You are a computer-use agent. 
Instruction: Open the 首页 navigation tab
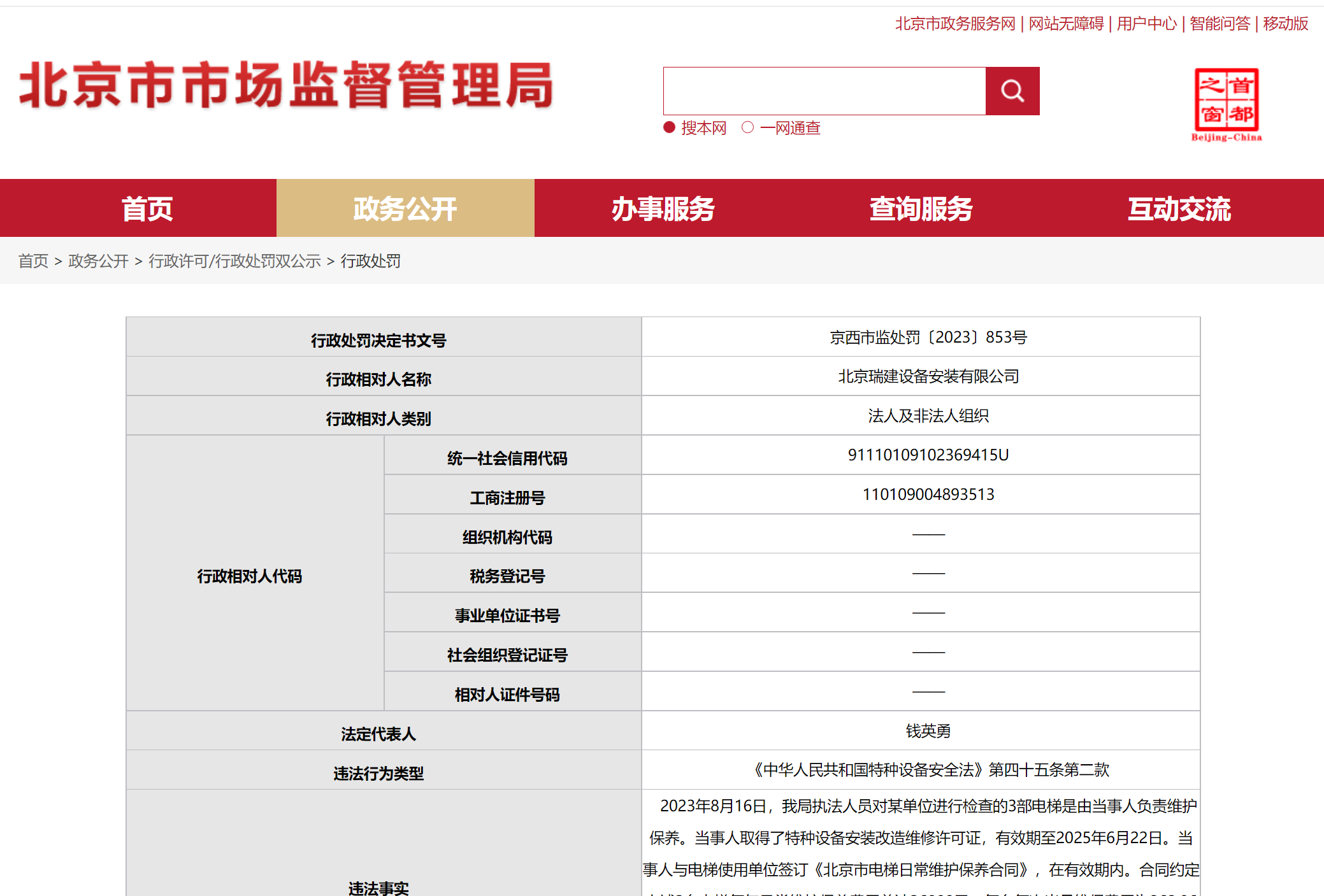[x=147, y=208]
